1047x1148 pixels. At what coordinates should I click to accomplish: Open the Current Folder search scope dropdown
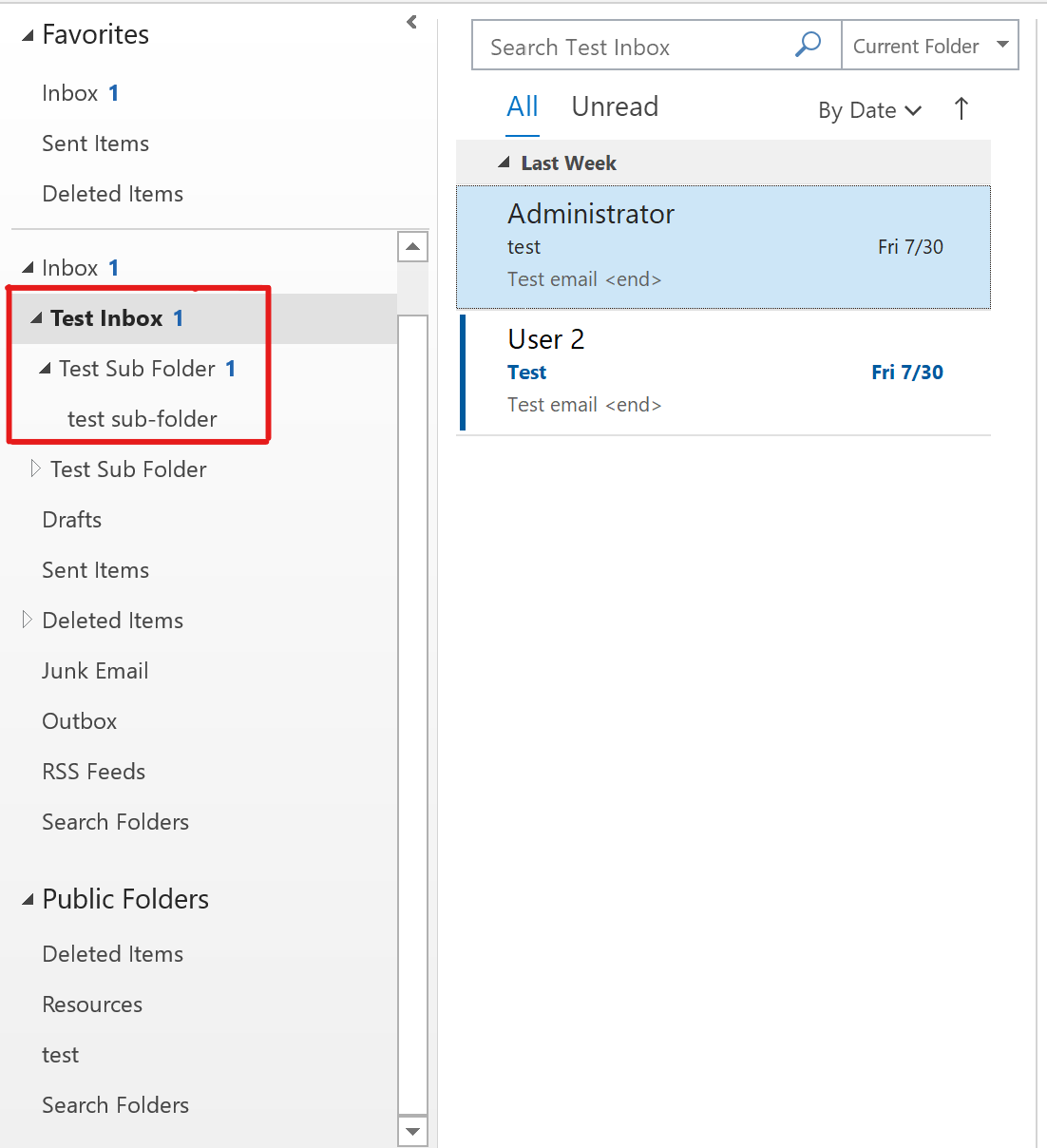coord(1002,45)
